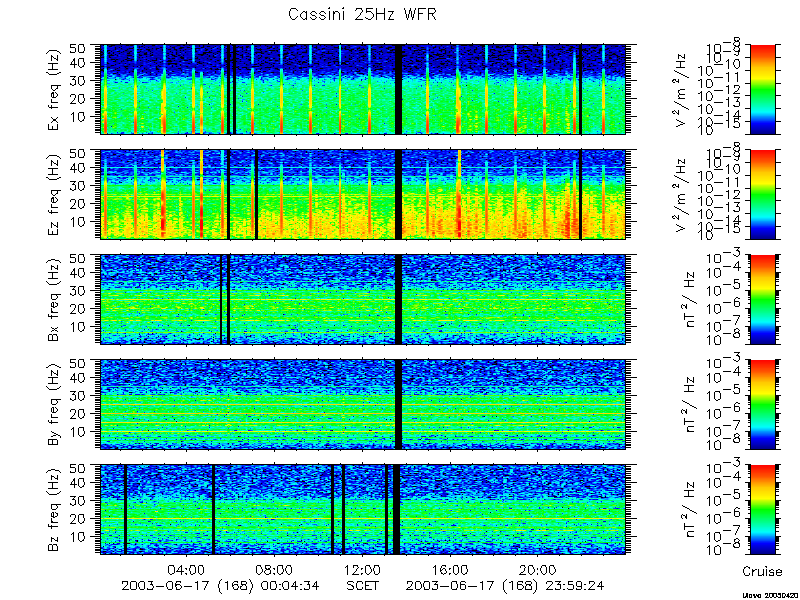Click the Cruise label under the colorbars

762,571
